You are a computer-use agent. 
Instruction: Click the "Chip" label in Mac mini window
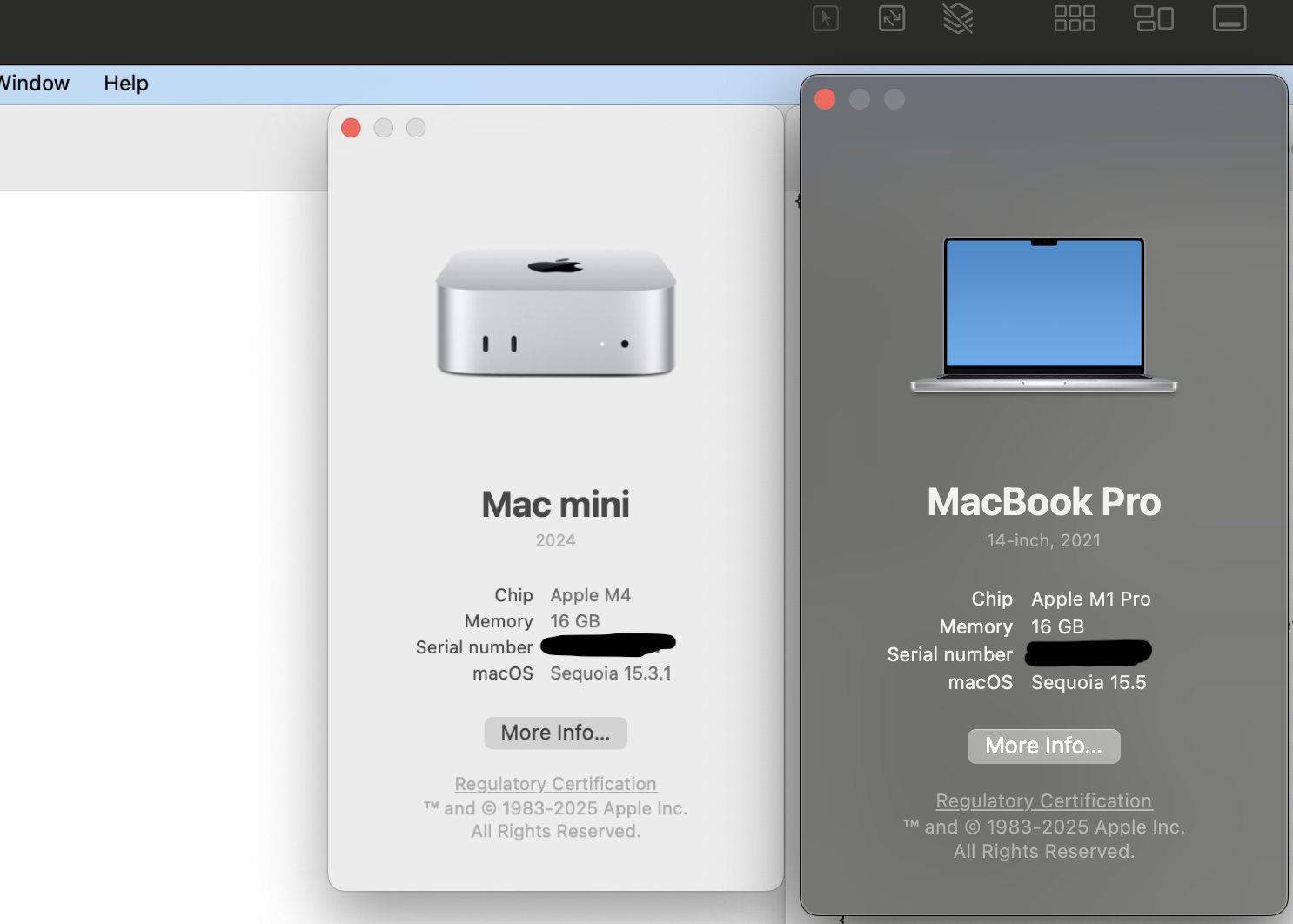point(513,595)
